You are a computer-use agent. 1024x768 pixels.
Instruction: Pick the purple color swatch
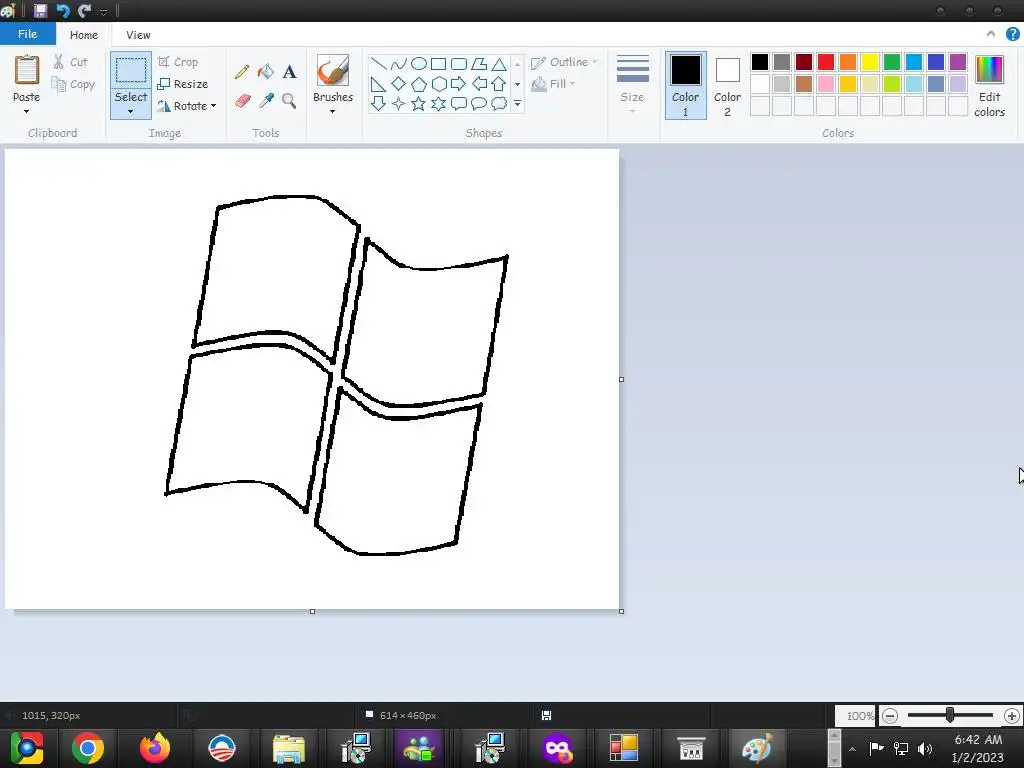(958, 62)
